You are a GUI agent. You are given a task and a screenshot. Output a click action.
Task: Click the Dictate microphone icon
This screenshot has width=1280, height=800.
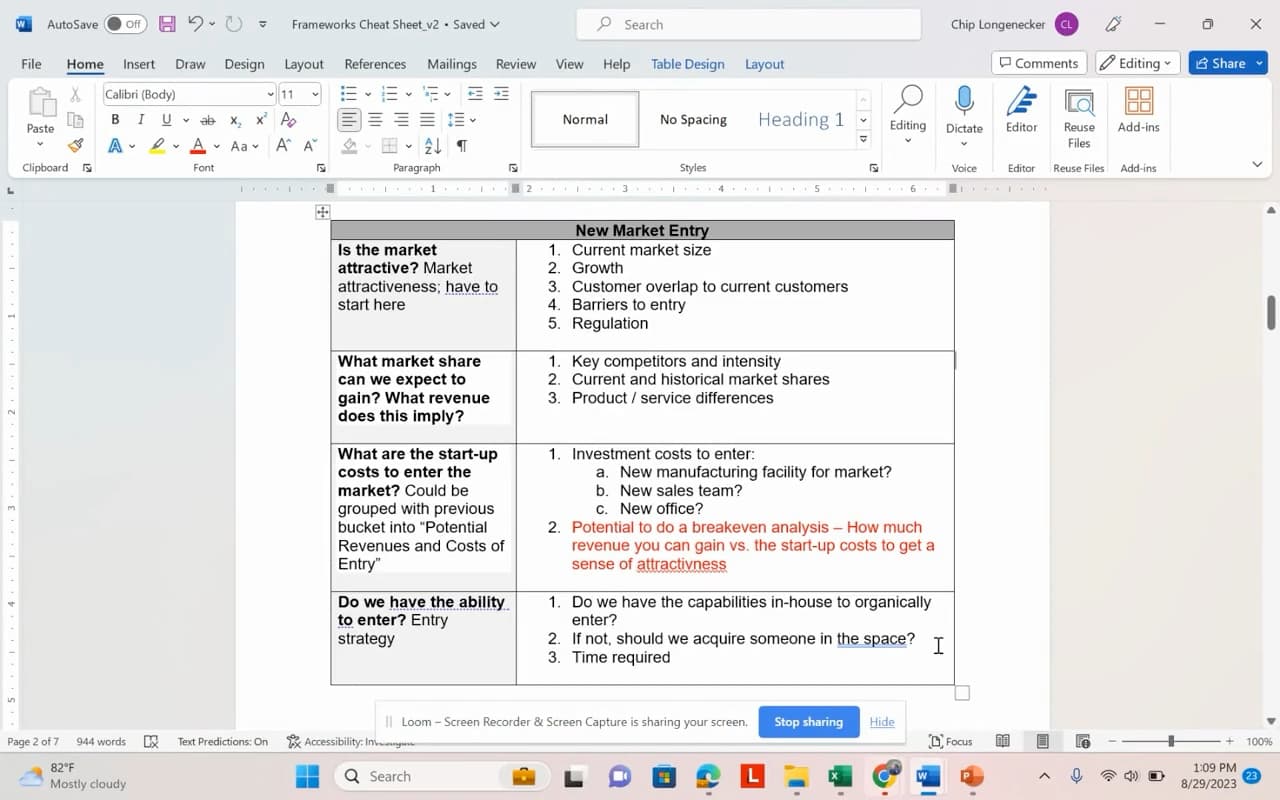tap(964, 102)
